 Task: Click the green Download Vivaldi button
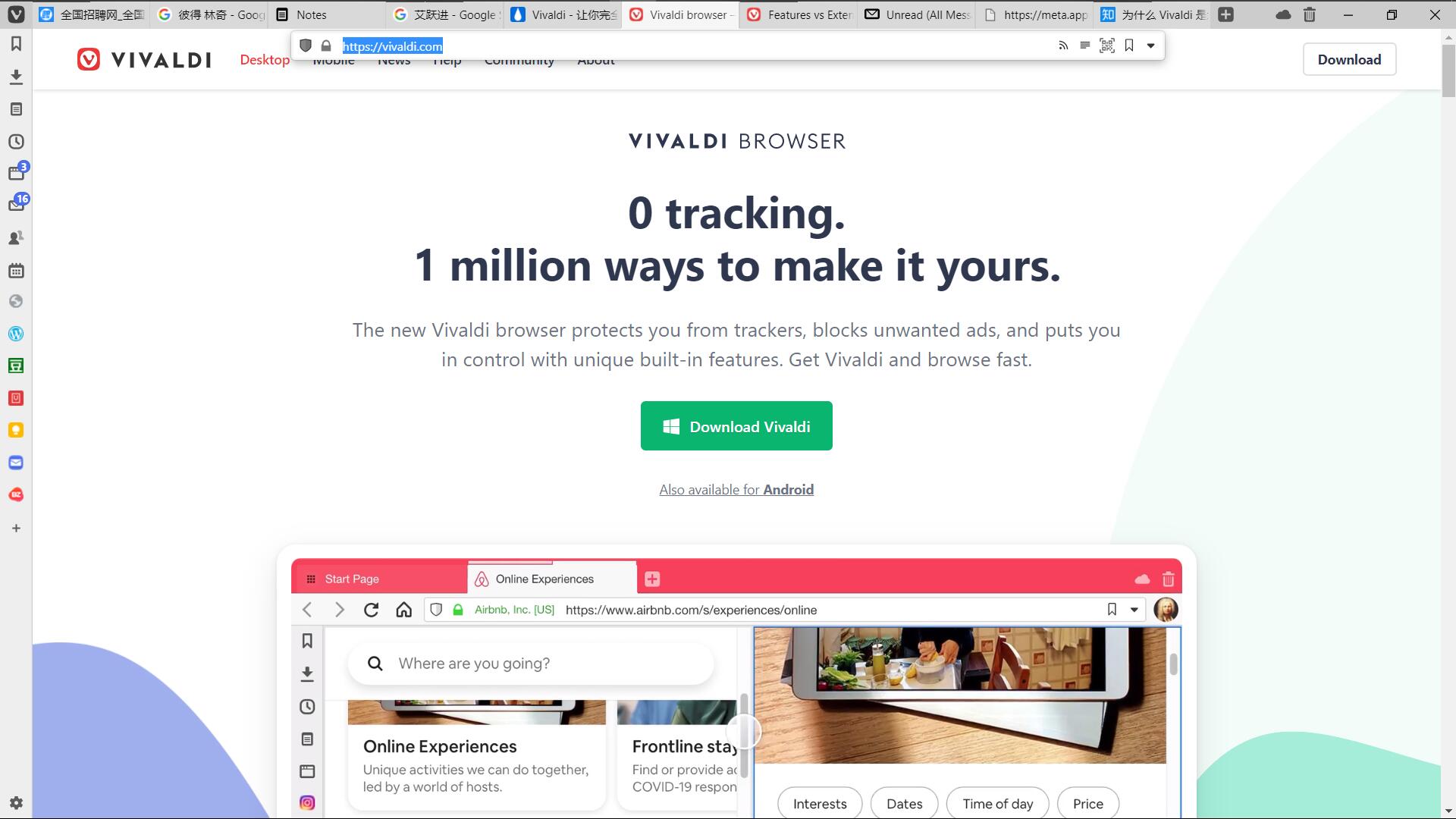[x=736, y=426]
